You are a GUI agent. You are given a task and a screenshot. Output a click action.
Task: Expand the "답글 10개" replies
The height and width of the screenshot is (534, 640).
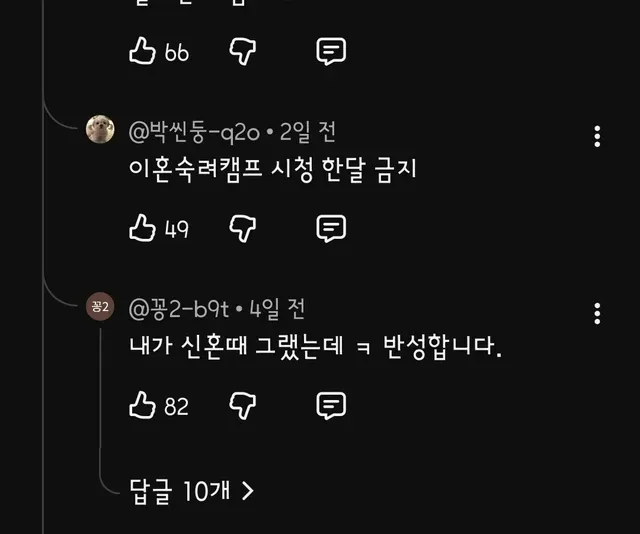(192, 490)
